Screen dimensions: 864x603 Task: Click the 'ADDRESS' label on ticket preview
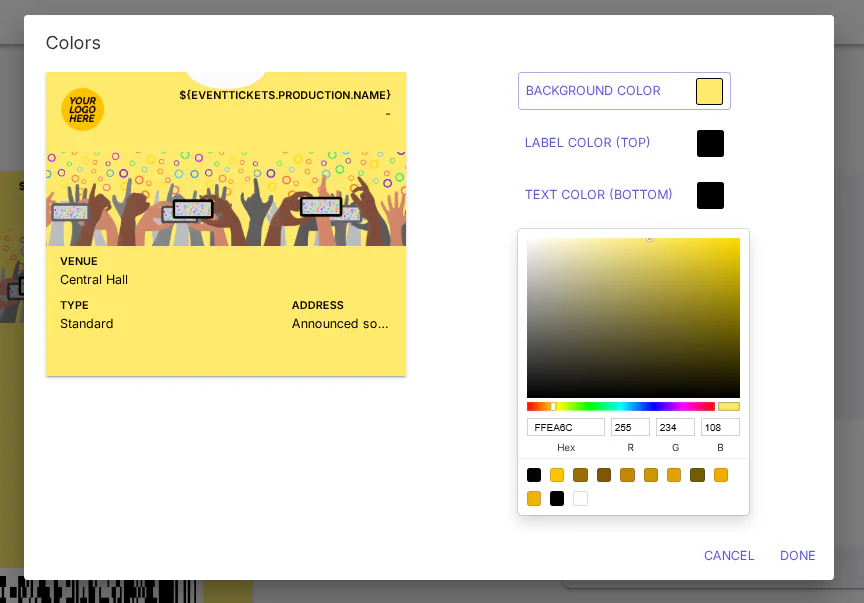pos(317,305)
